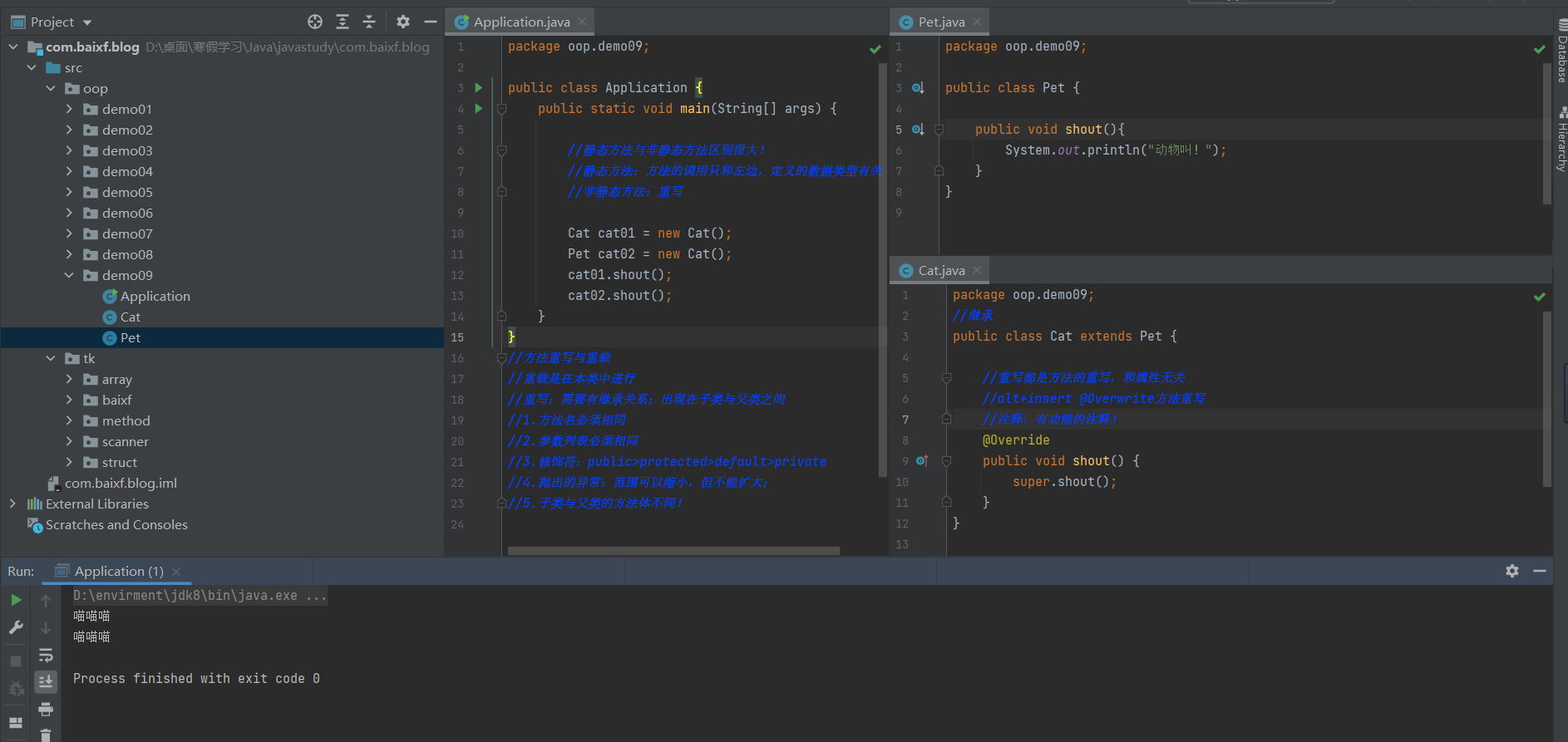Click the print icon in Run panel
Image resolution: width=1568 pixels, height=742 pixels.
click(x=46, y=709)
